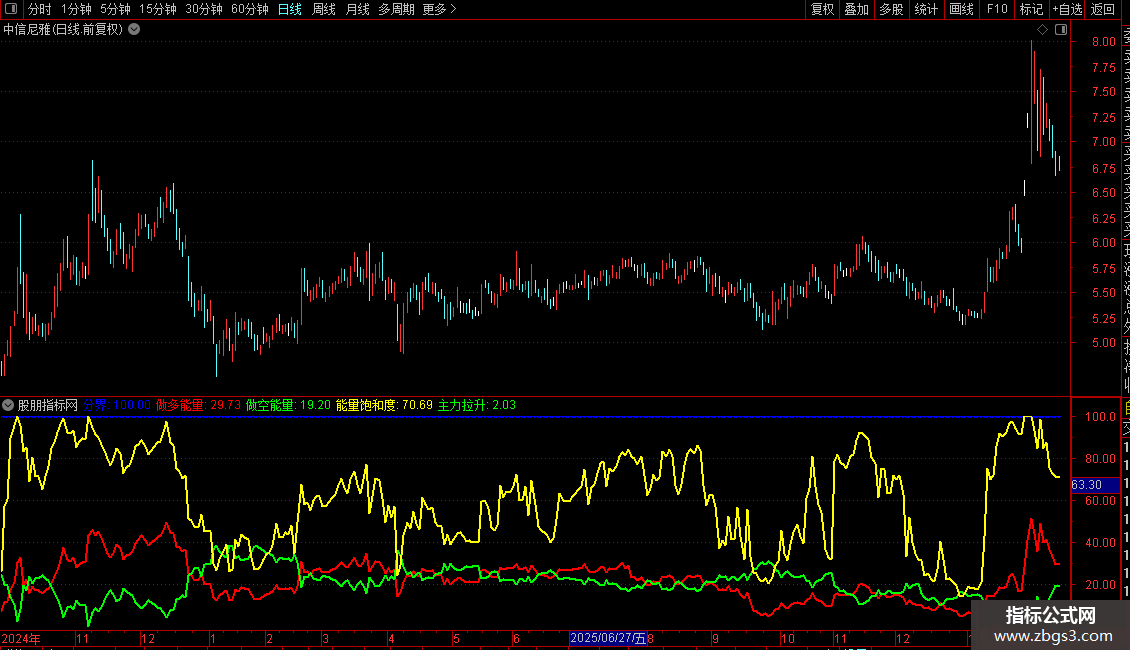The width and height of the screenshot is (1130, 650).
Task: Open dropdown beside 股朋指标网 indicator name
Action: [x=8, y=405]
